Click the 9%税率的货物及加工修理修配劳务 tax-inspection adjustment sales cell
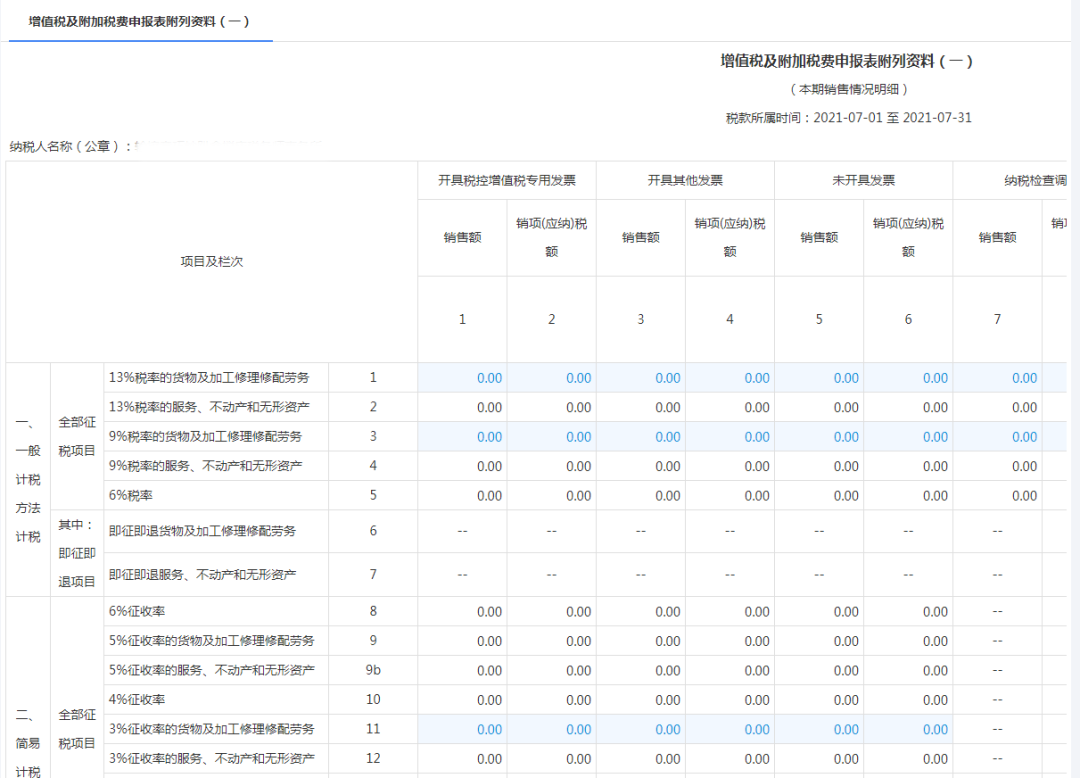This screenshot has height=778, width=1080. 997,437
